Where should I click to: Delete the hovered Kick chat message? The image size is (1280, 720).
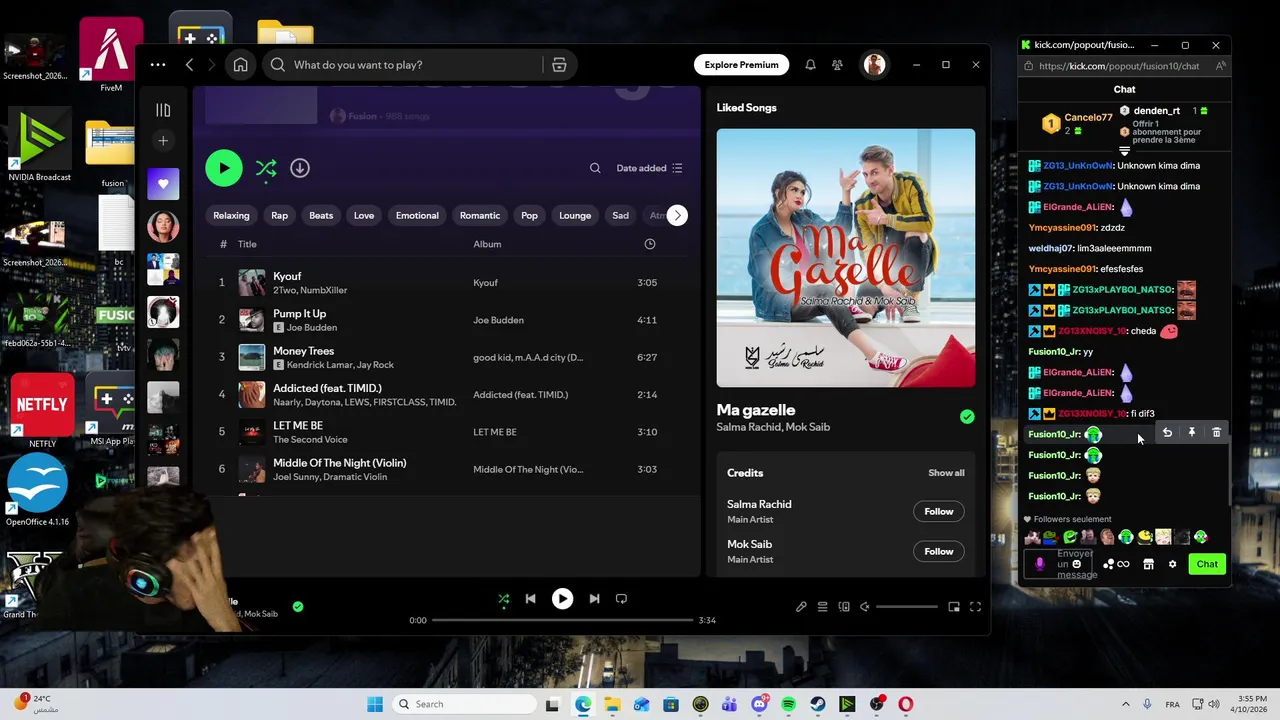click(1216, 432)
